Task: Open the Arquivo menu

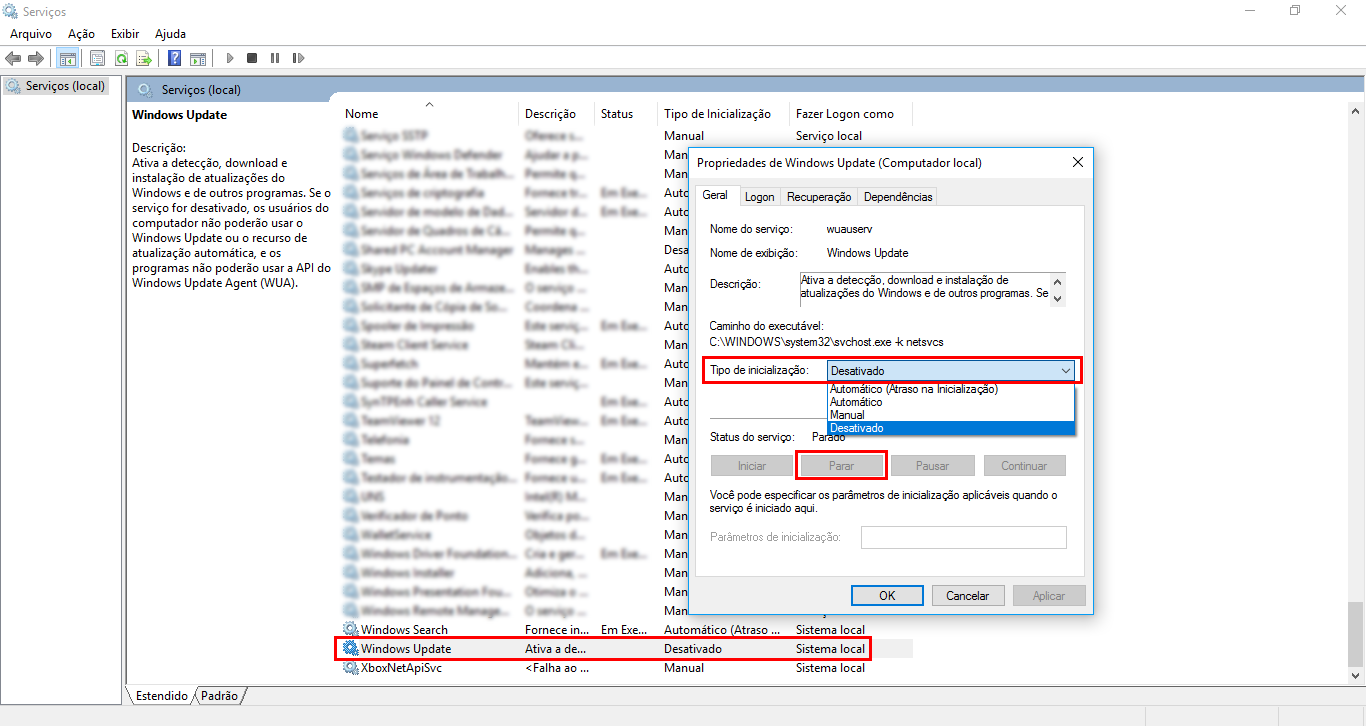Action: (31, 34)
